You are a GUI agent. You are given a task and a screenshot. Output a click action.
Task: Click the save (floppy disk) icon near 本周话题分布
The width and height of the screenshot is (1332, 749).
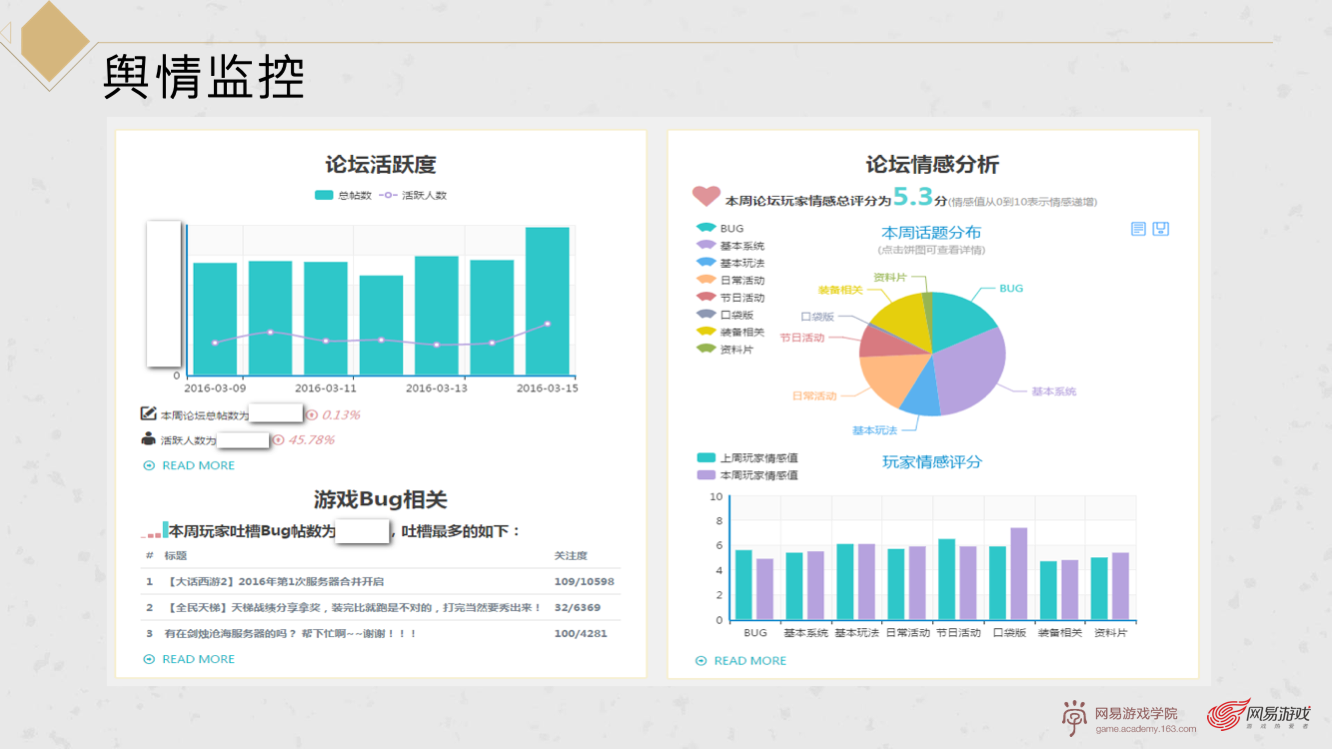pos(1160,229)
